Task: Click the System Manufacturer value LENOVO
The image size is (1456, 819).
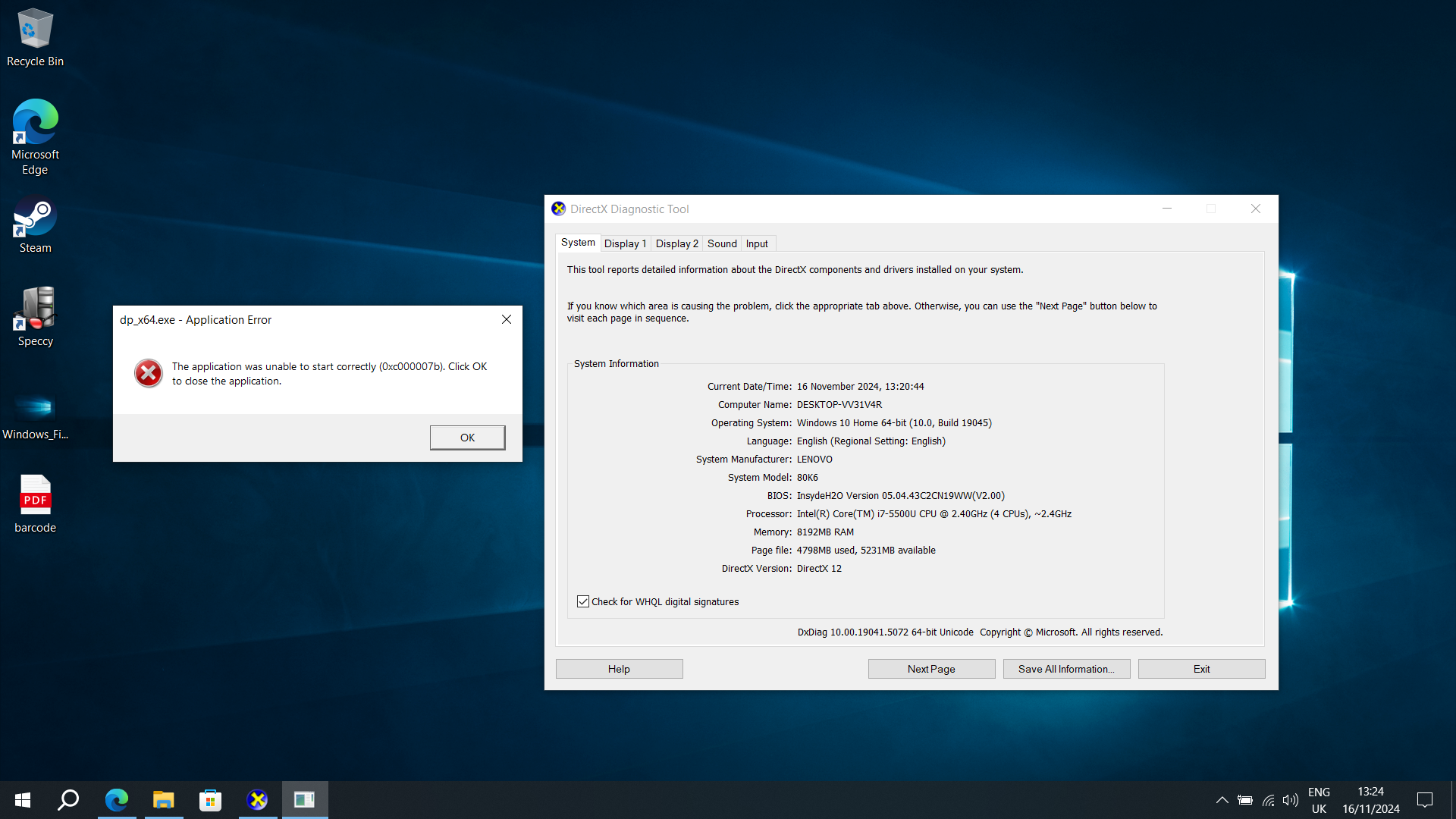Action: pyautogui.click(x=814, y=460)
